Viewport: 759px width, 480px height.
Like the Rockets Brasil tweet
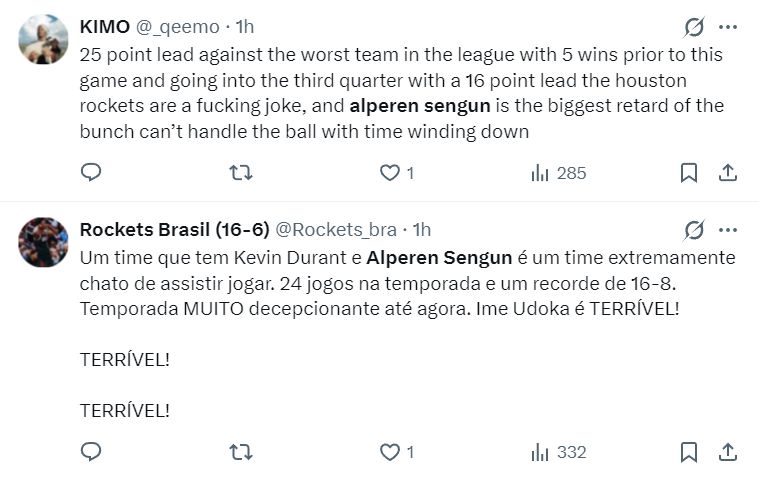(x=390, y=452)
